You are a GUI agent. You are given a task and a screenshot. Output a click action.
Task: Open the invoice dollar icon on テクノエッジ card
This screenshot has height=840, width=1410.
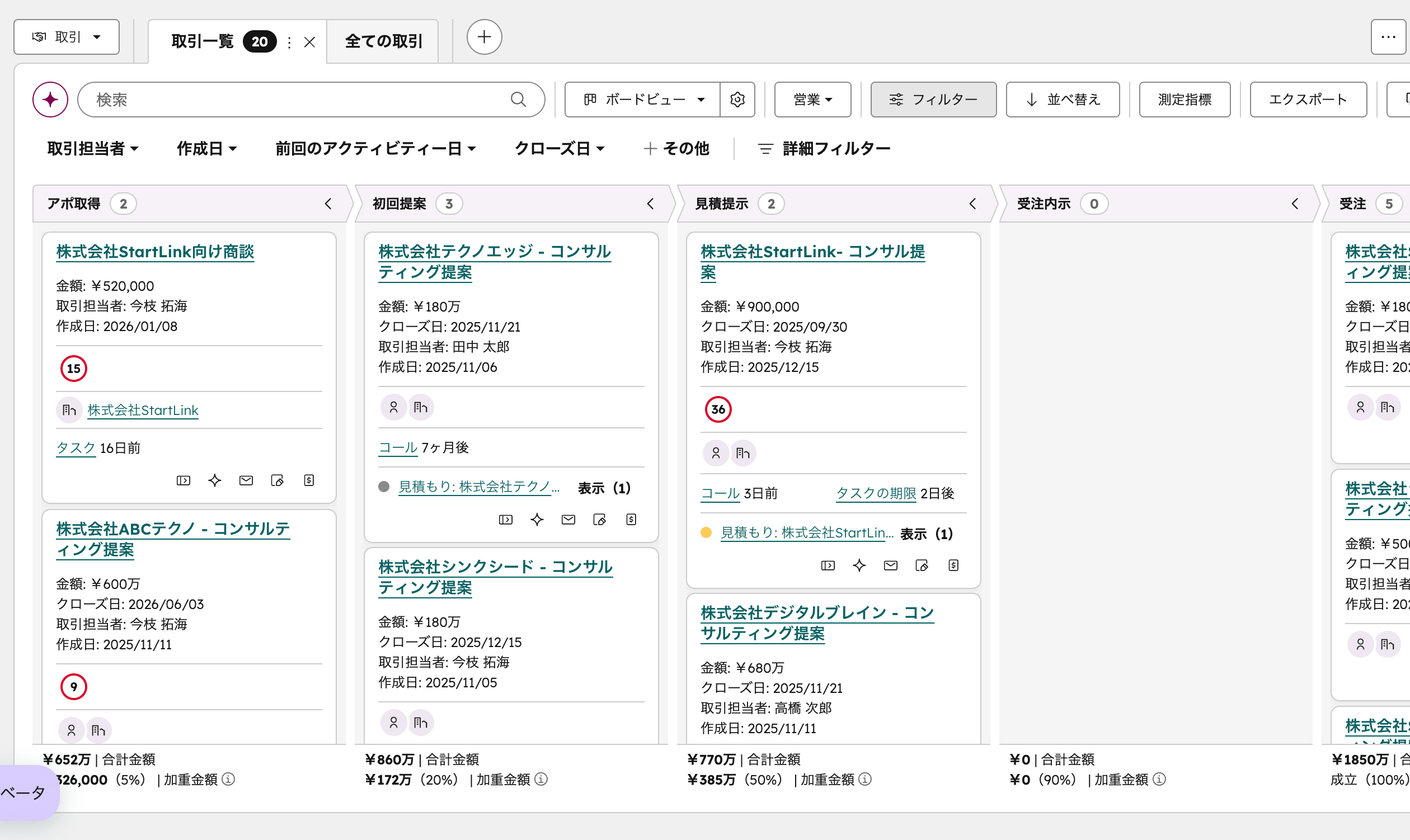pos(631,519)
